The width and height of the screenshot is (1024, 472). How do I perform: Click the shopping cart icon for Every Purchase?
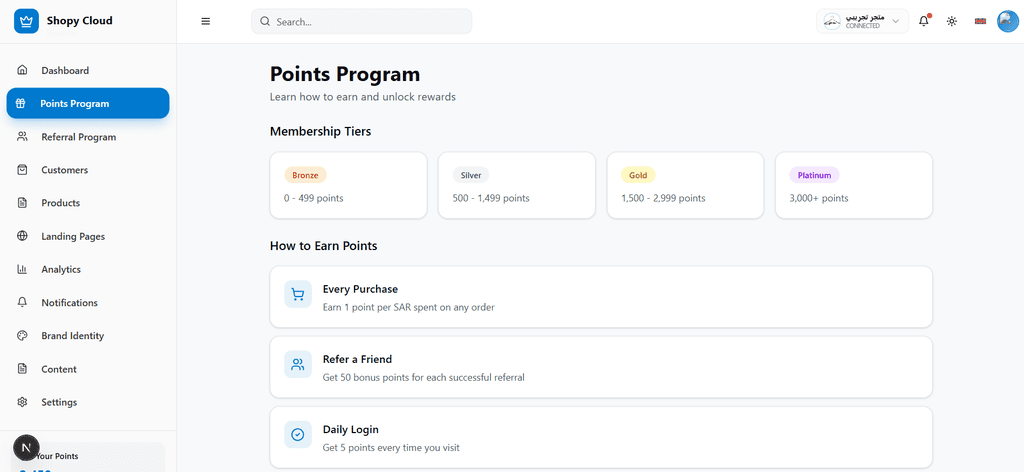[x=298, y=295]
